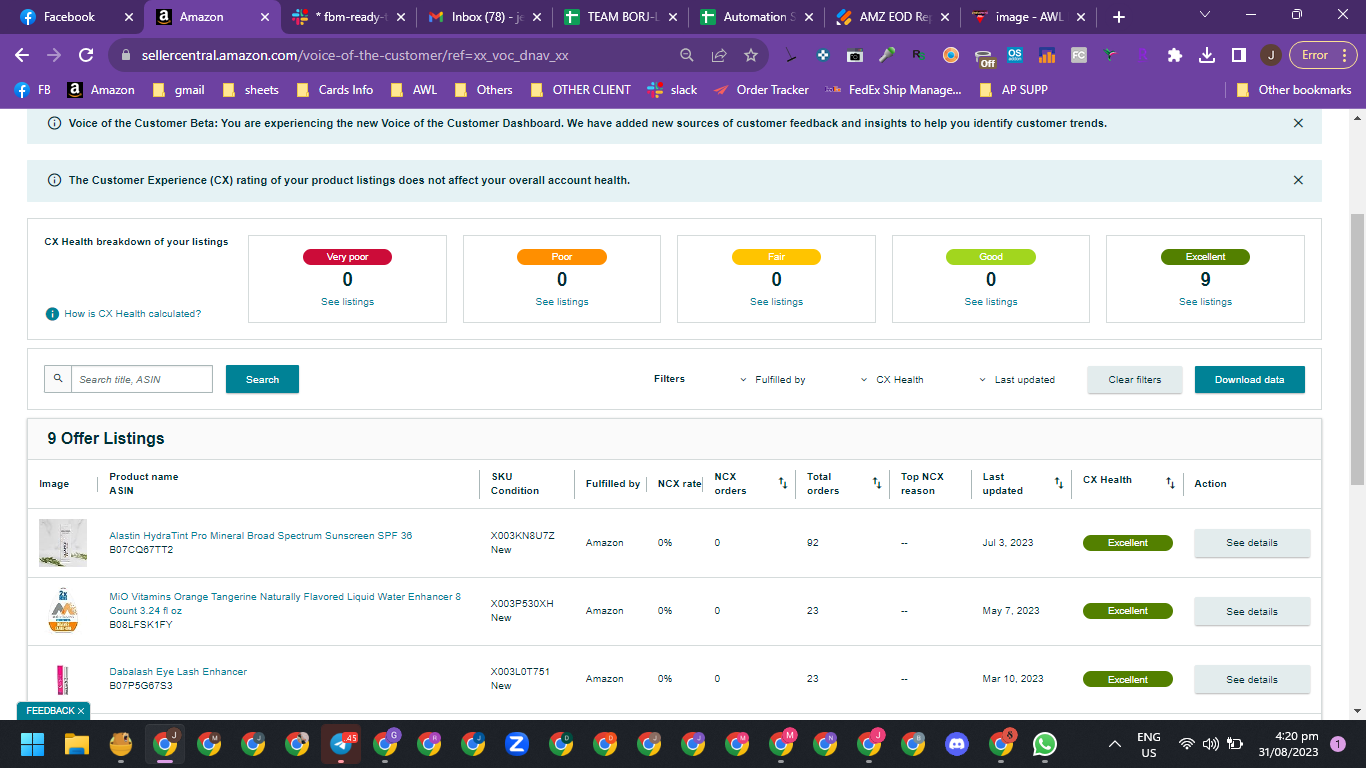
Task: Open the AP SUPP bookmark folder
Action: [x=1012, y=90]
